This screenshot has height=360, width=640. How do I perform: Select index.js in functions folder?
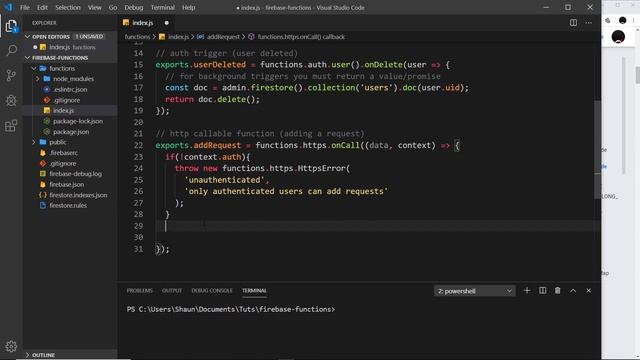coord(70,111)
